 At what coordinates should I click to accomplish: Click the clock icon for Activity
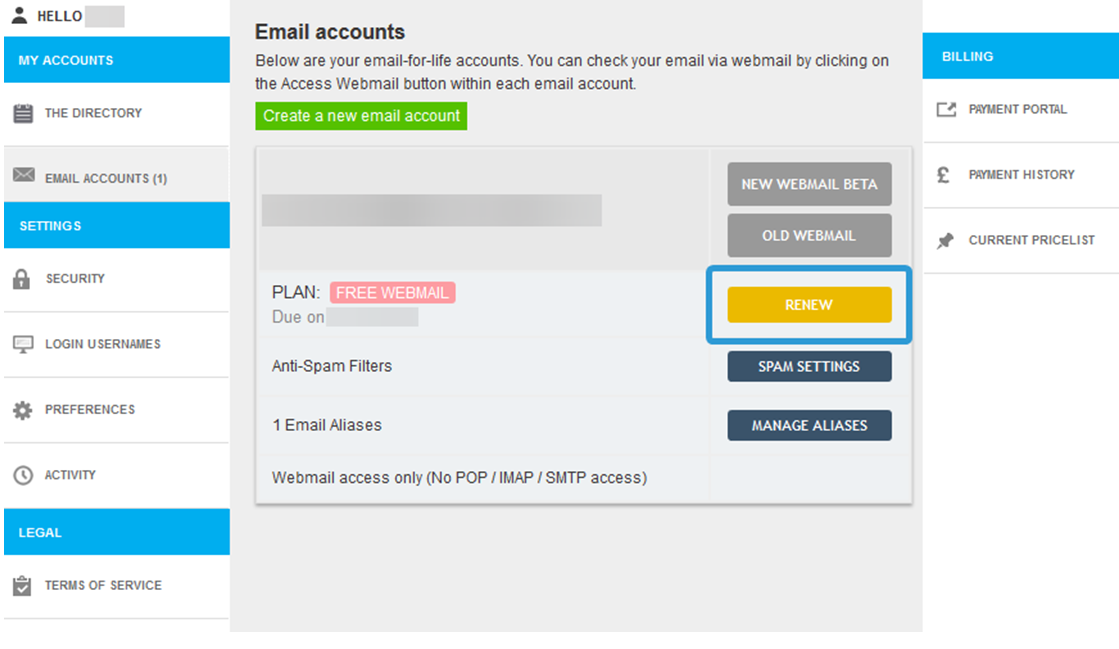(23, 476)
